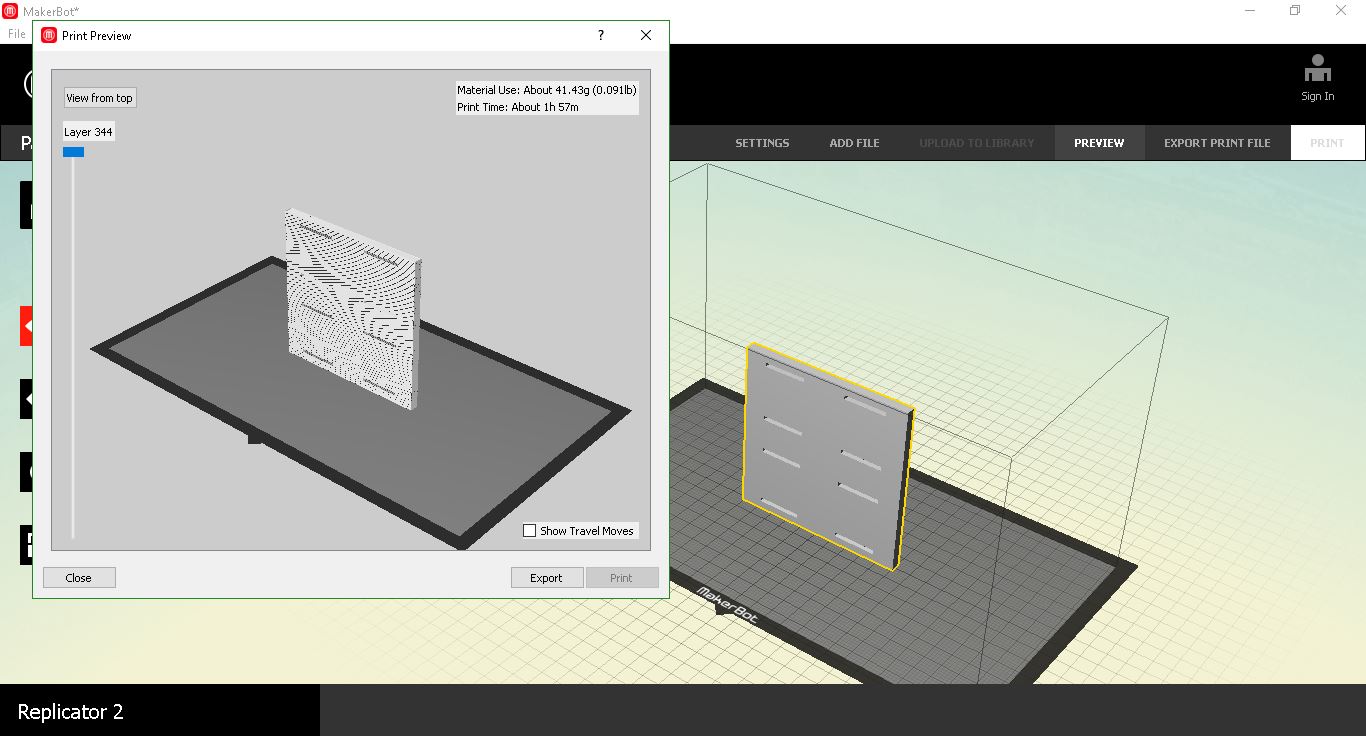Click the View from top button
Viewport: 1366px width, 736px height.
(x=99, y=98)
